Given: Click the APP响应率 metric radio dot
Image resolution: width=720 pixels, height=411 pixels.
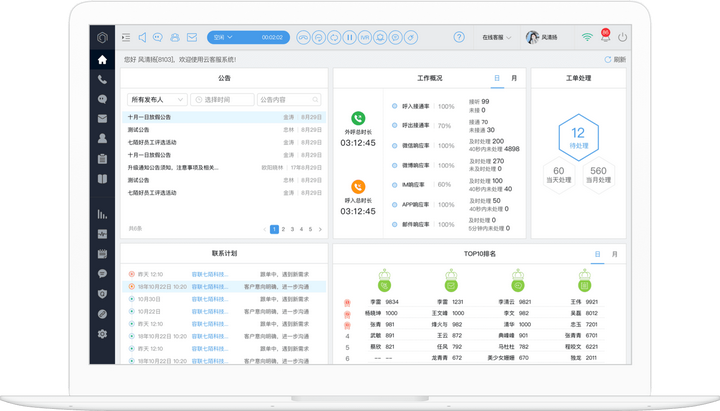Looking at the screenshot, I should [x=394, y=205].
